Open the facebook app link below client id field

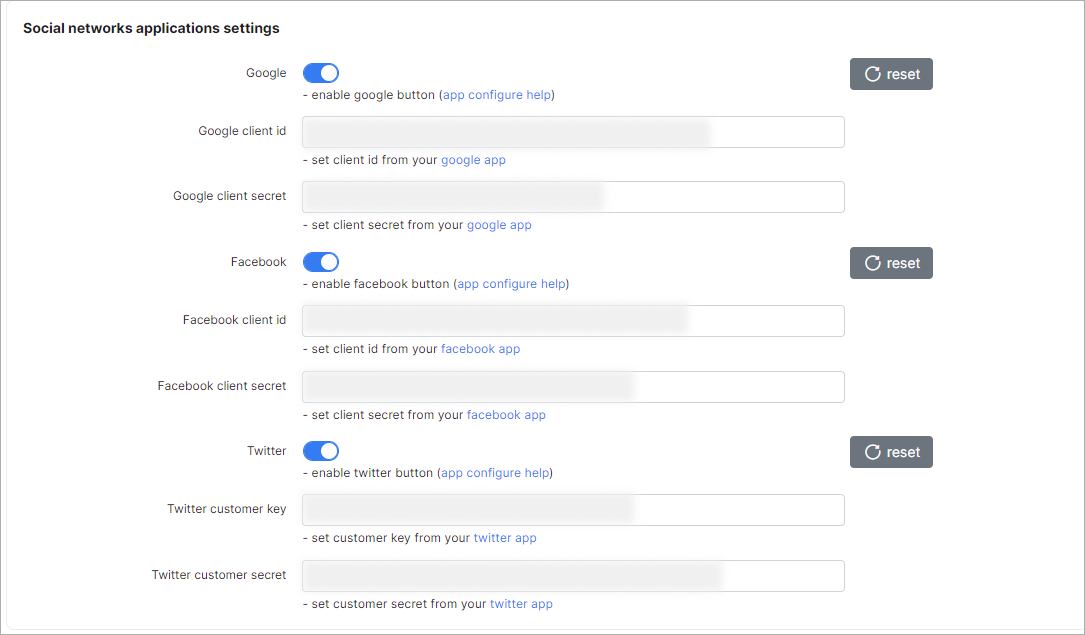pyautogui.click(x=480, y=348)
